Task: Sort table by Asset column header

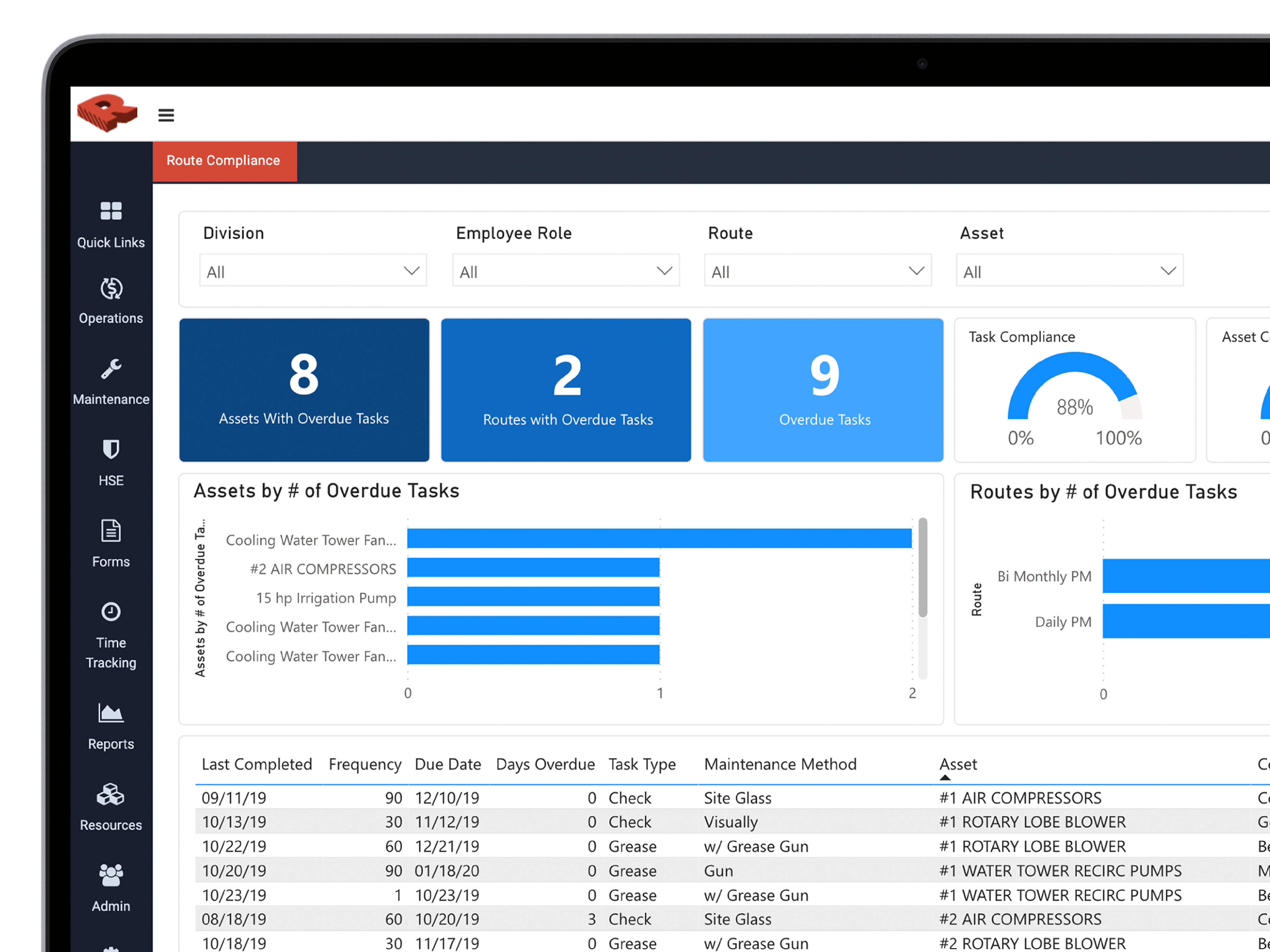Action: (x=958, y=764)
